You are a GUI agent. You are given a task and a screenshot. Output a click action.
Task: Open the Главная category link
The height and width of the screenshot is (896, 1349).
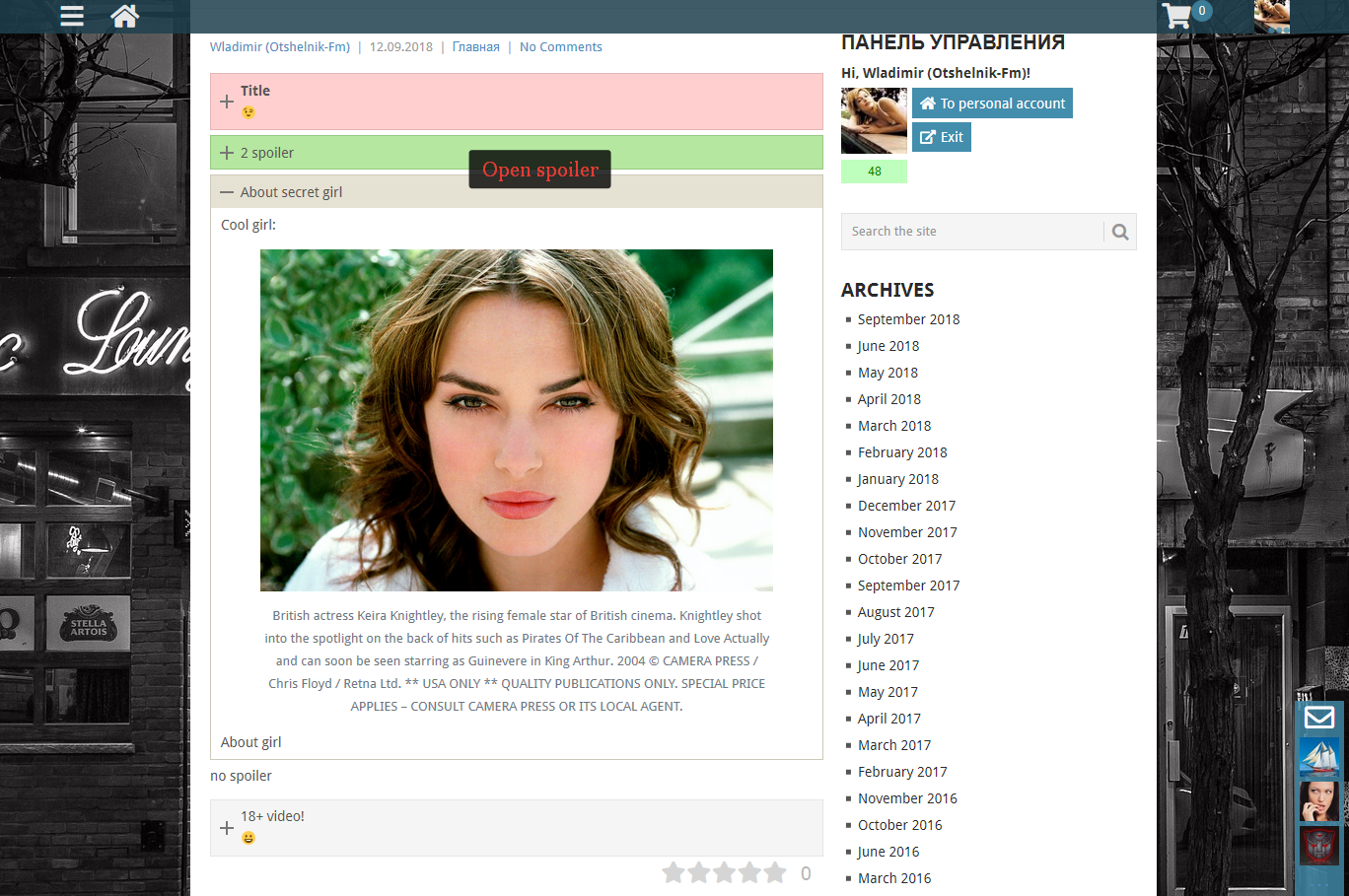[476, 46]
